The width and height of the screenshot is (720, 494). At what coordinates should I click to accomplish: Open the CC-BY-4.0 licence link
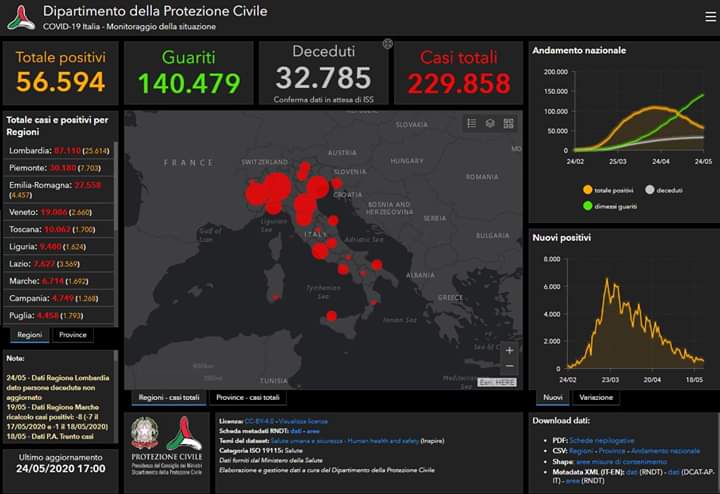258,421
